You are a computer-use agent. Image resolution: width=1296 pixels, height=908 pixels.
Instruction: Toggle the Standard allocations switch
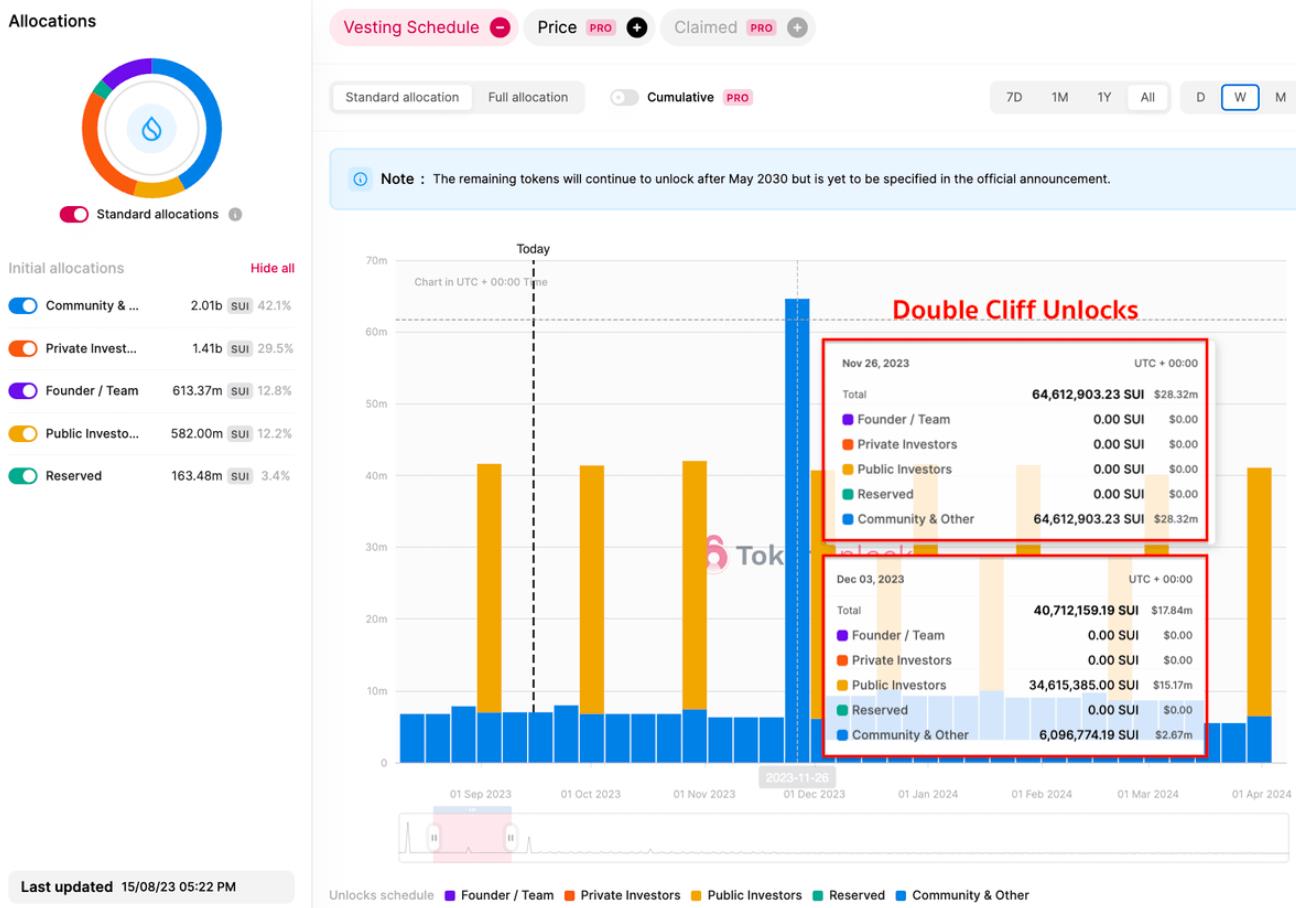click(x=74, y=214)
